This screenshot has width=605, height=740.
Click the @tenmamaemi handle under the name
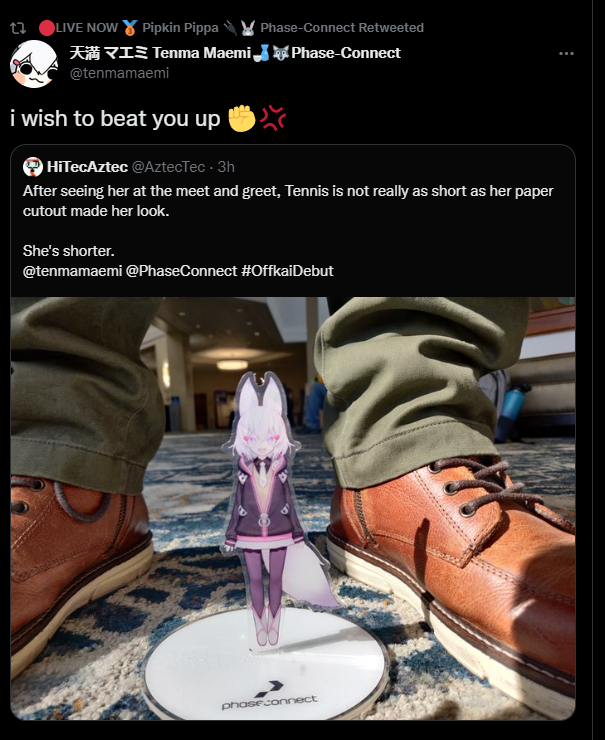(x=119, y=73)
